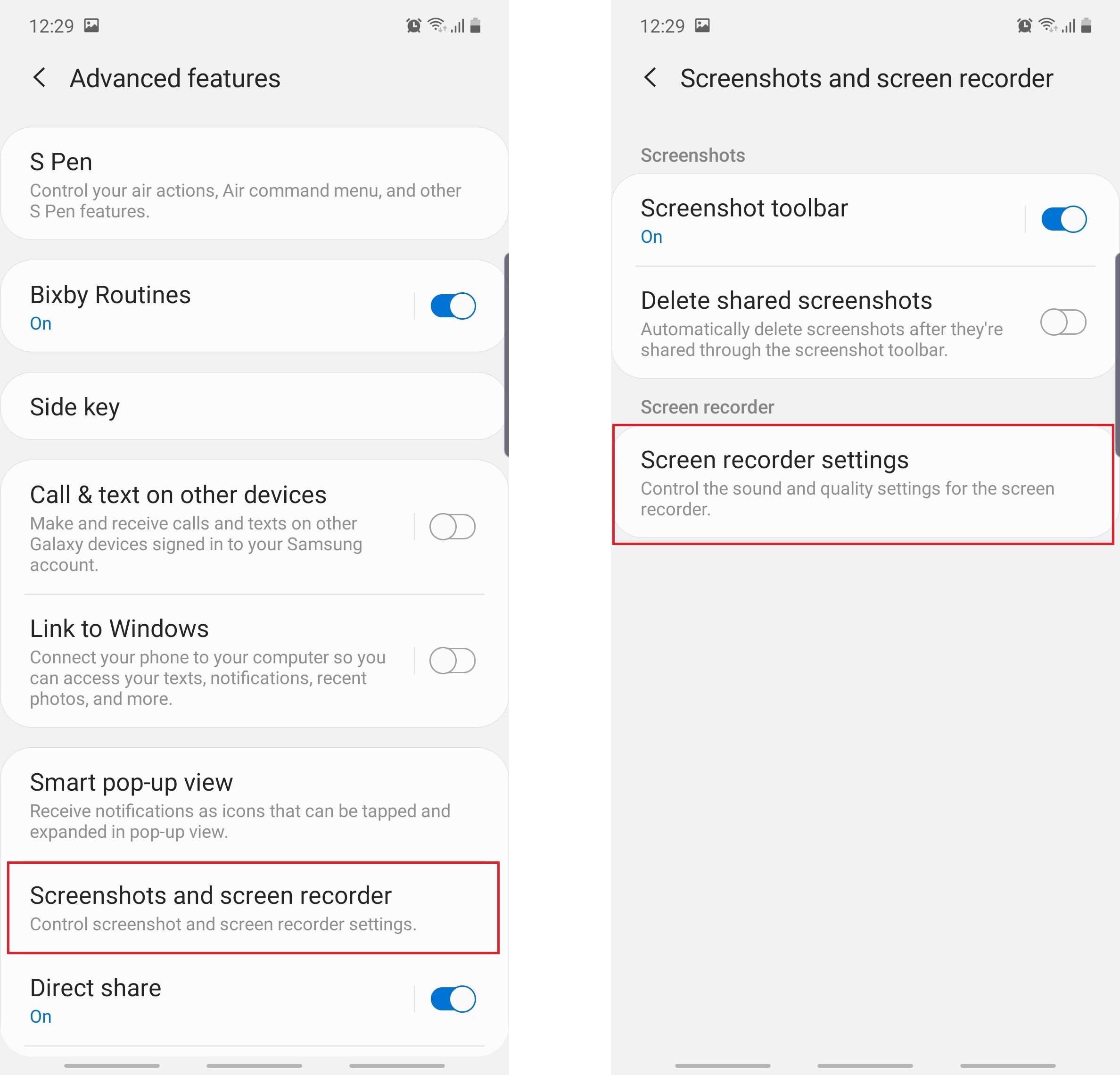Image resolution: width=1120 pixels, height=1075 pixels.
Task: Open Side key settings
Action: tap(254, 406)
